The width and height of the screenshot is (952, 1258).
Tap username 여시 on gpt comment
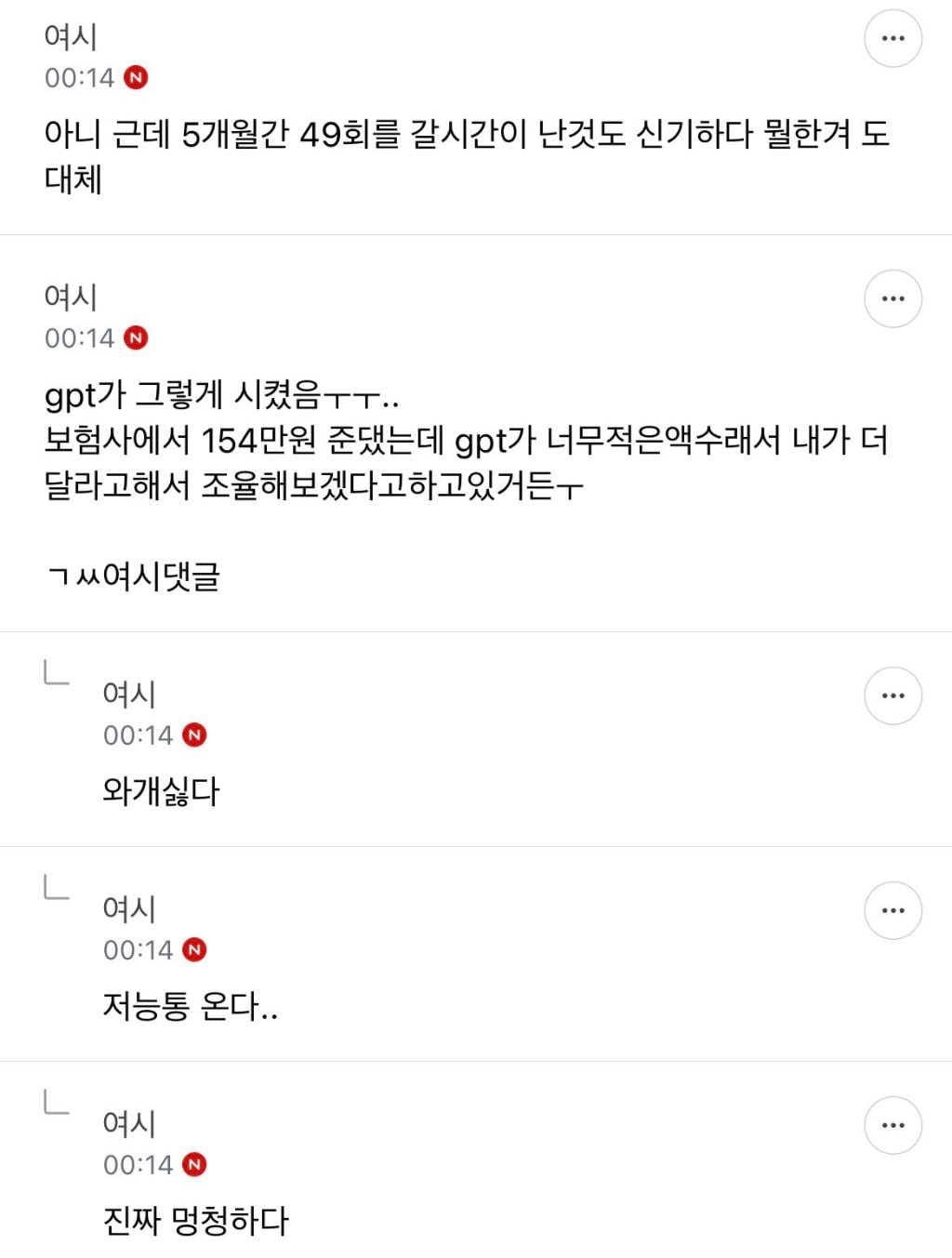[71, 297]
